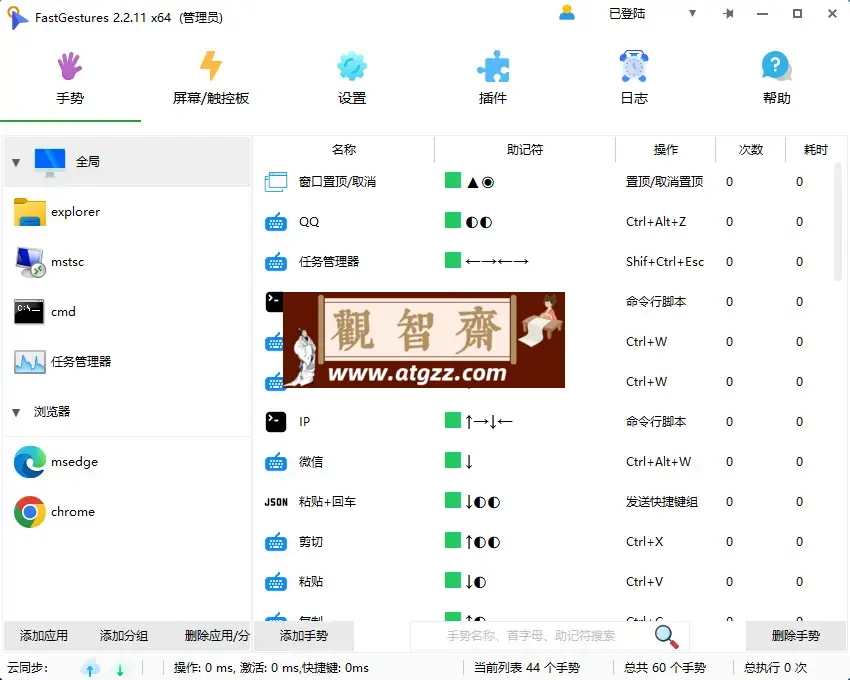The height and width of the screenshot is (680, 850).
Task: Toggle green box of 剪切 gesture
Action: (453, 540)
